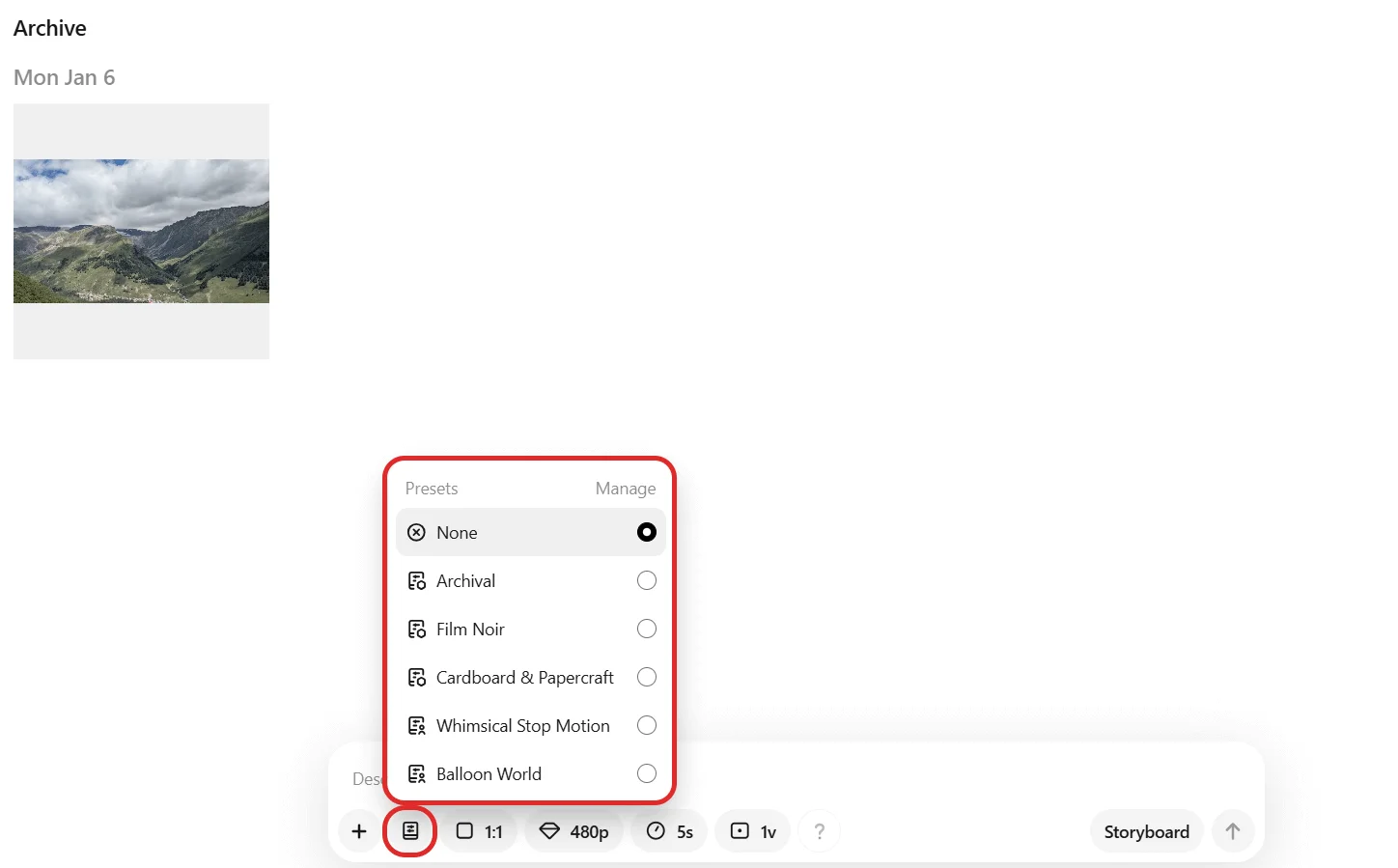The image size is (1398, 868).
Task: Click the Cardboard & Papercraft preset icon
Action: (x=416, y=678)
